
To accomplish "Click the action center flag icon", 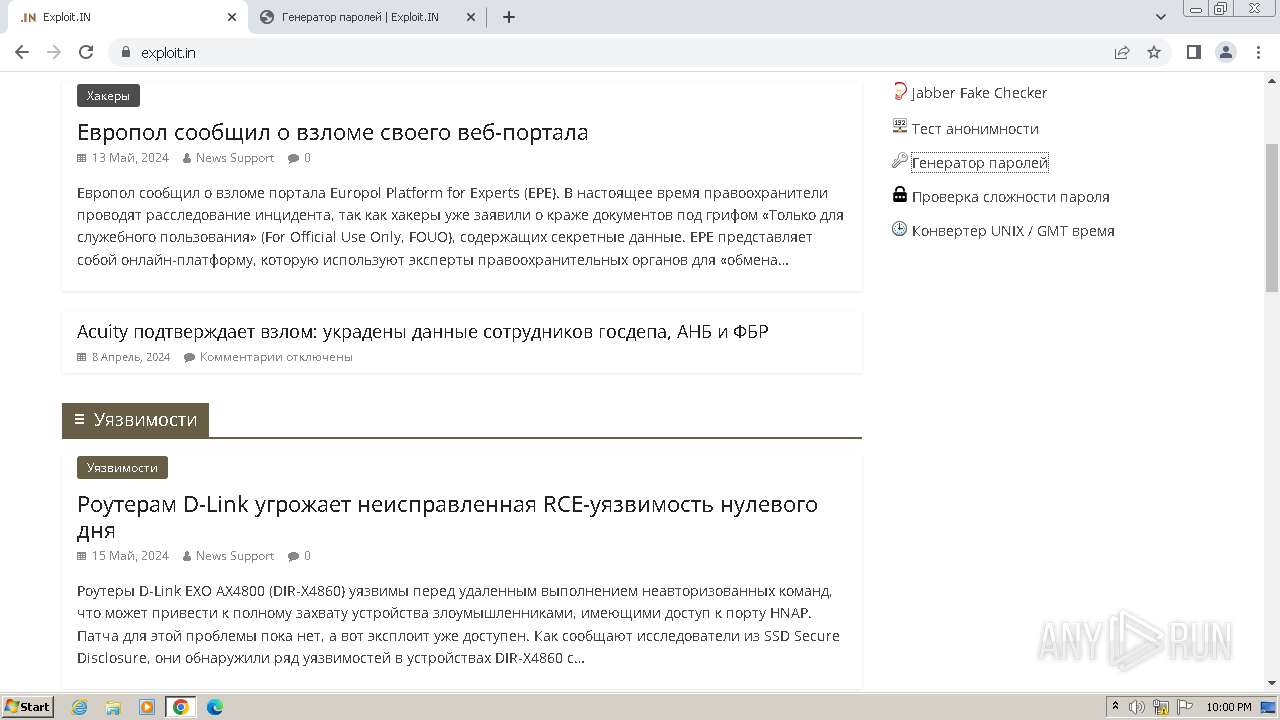I will point(1184,707).
